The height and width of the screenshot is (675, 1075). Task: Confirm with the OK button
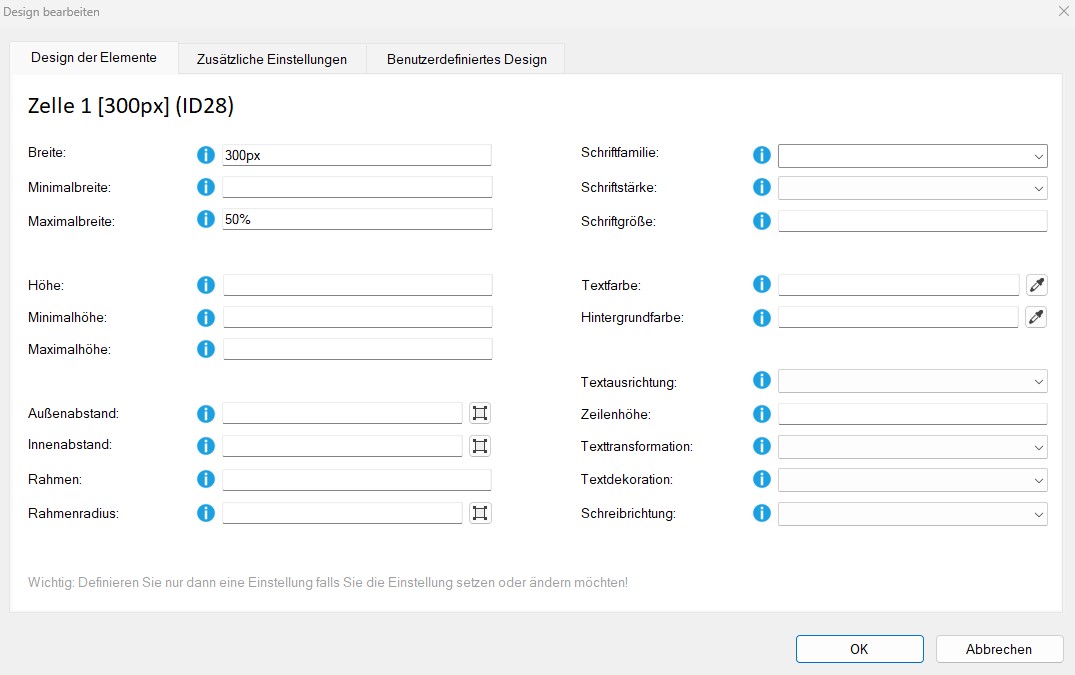pos(859,649)
